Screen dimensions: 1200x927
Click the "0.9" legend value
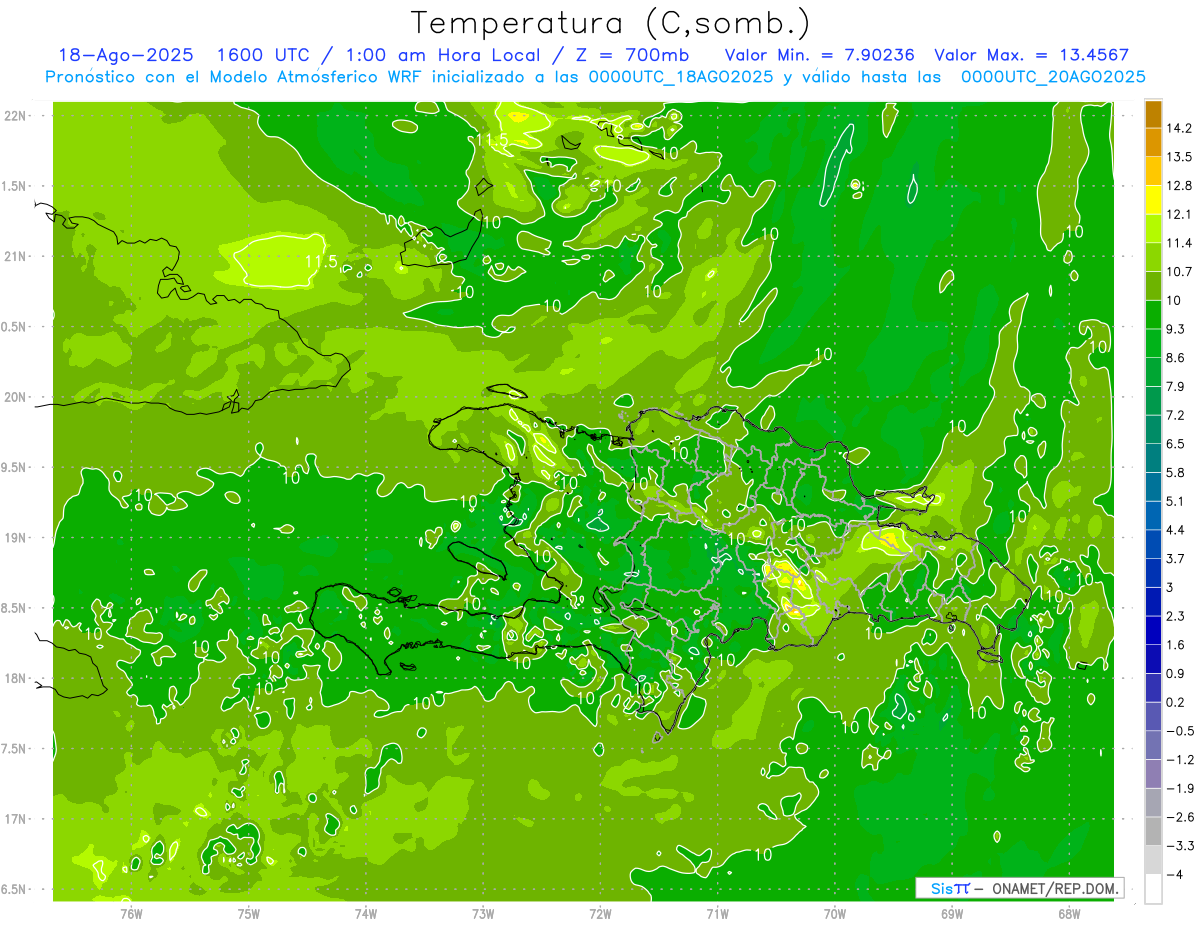click(x=1175, y=674)
